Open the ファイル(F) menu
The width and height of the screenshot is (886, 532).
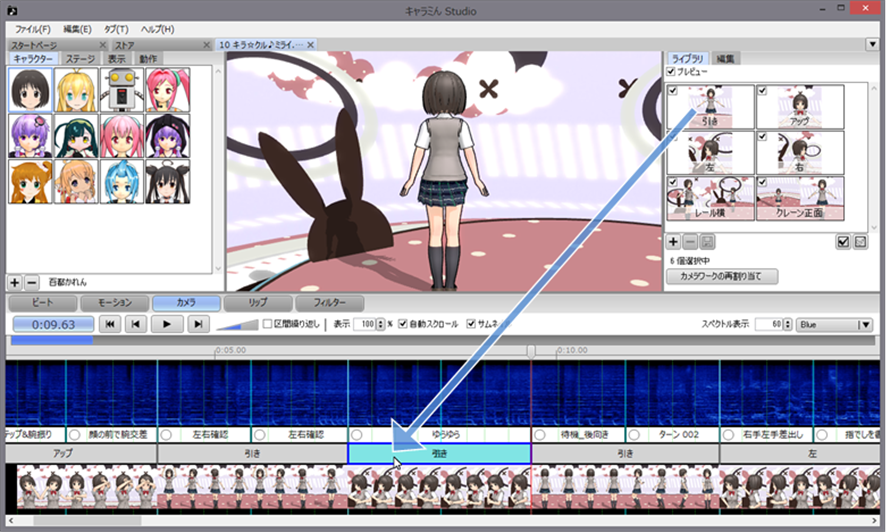[x=32, y=29]
